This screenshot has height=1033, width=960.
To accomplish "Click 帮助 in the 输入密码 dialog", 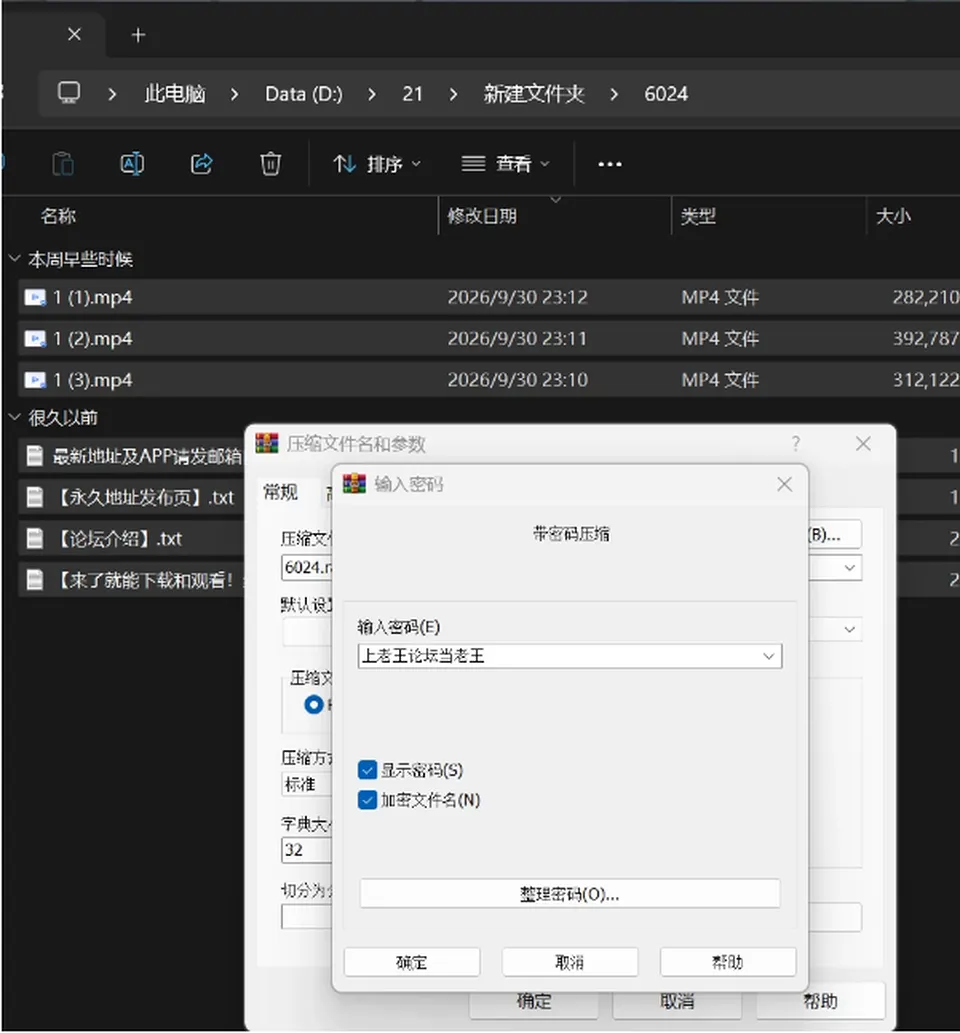I will click(728, 963).
